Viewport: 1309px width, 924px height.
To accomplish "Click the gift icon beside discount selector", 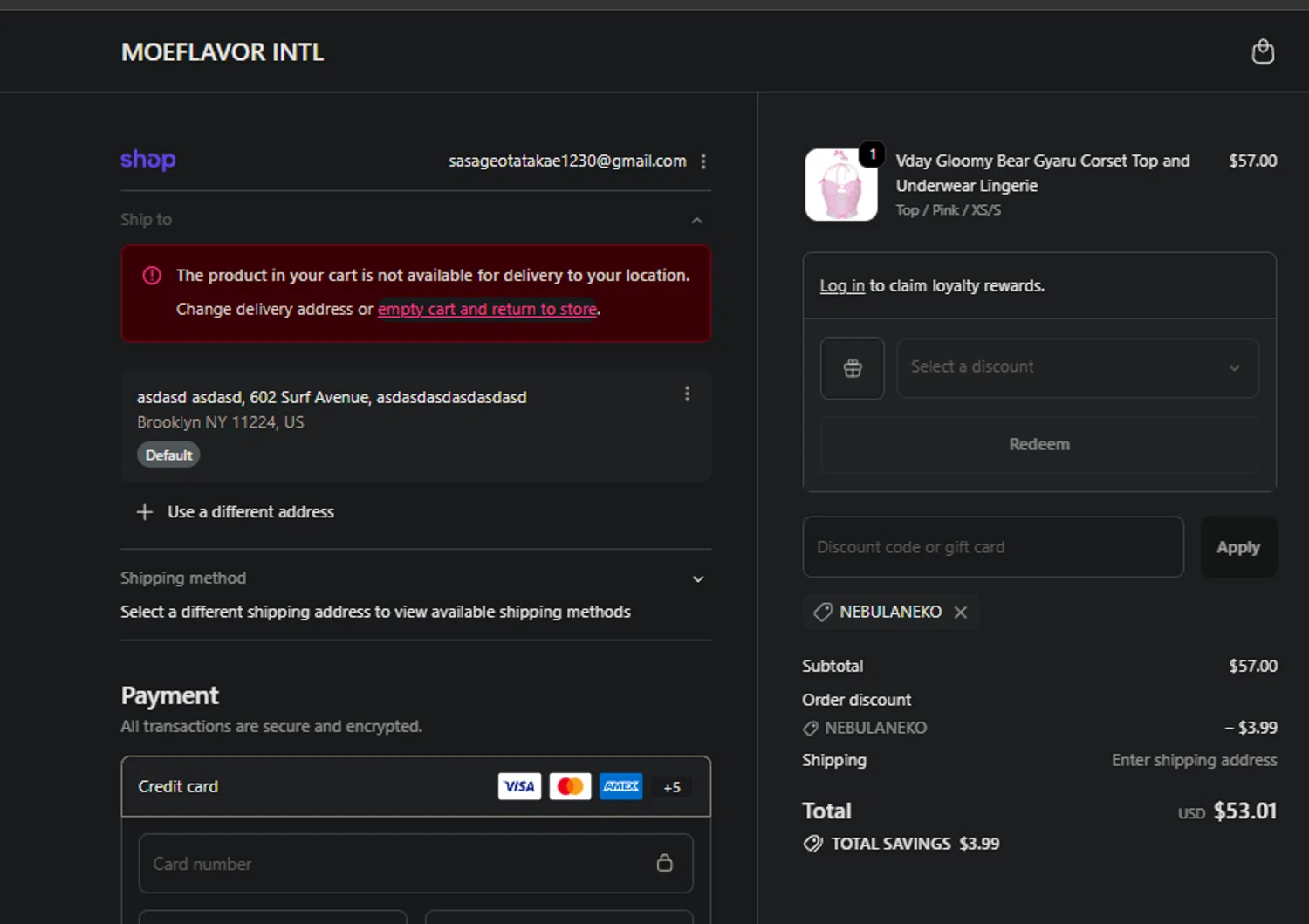I will pyautogui.click(x=853, y=368).
